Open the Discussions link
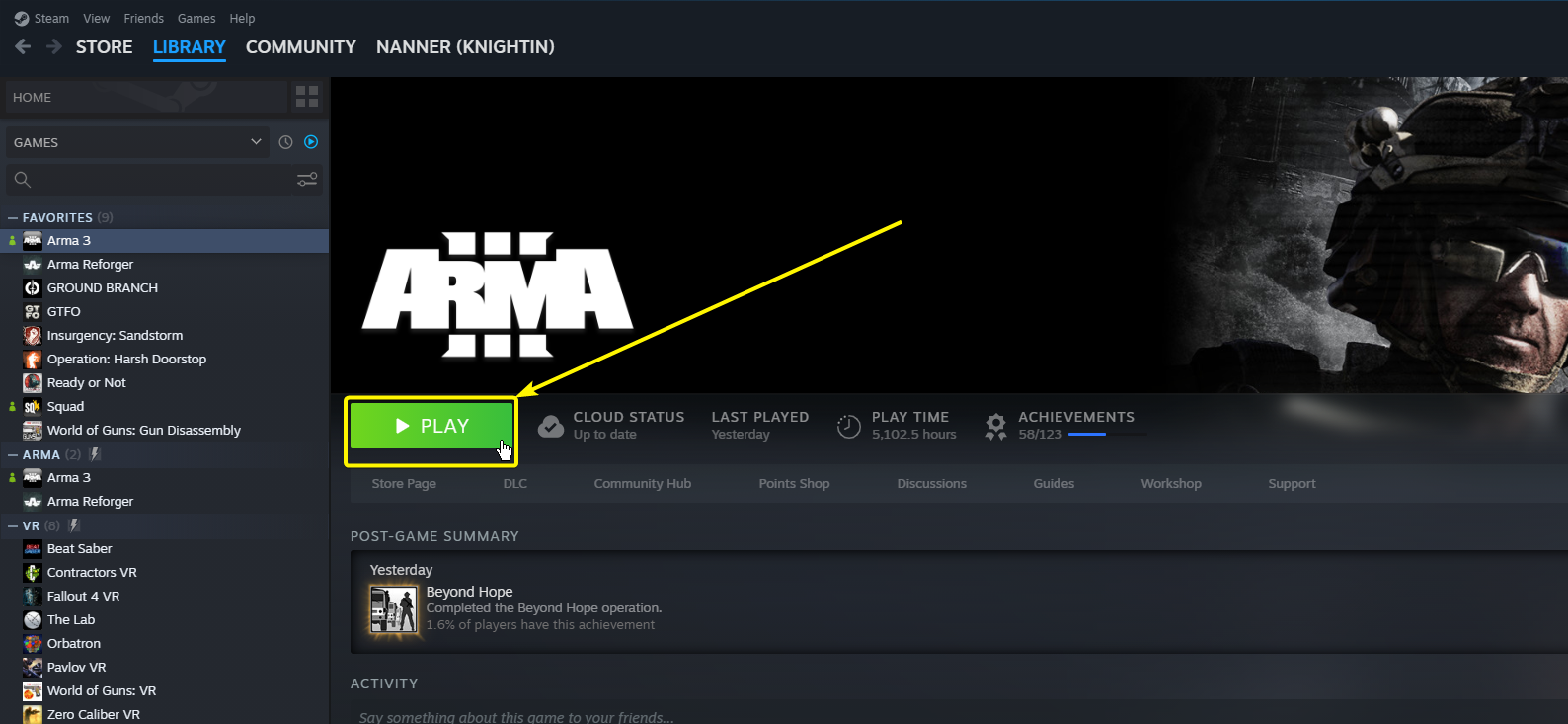 (x=932, y=484)
